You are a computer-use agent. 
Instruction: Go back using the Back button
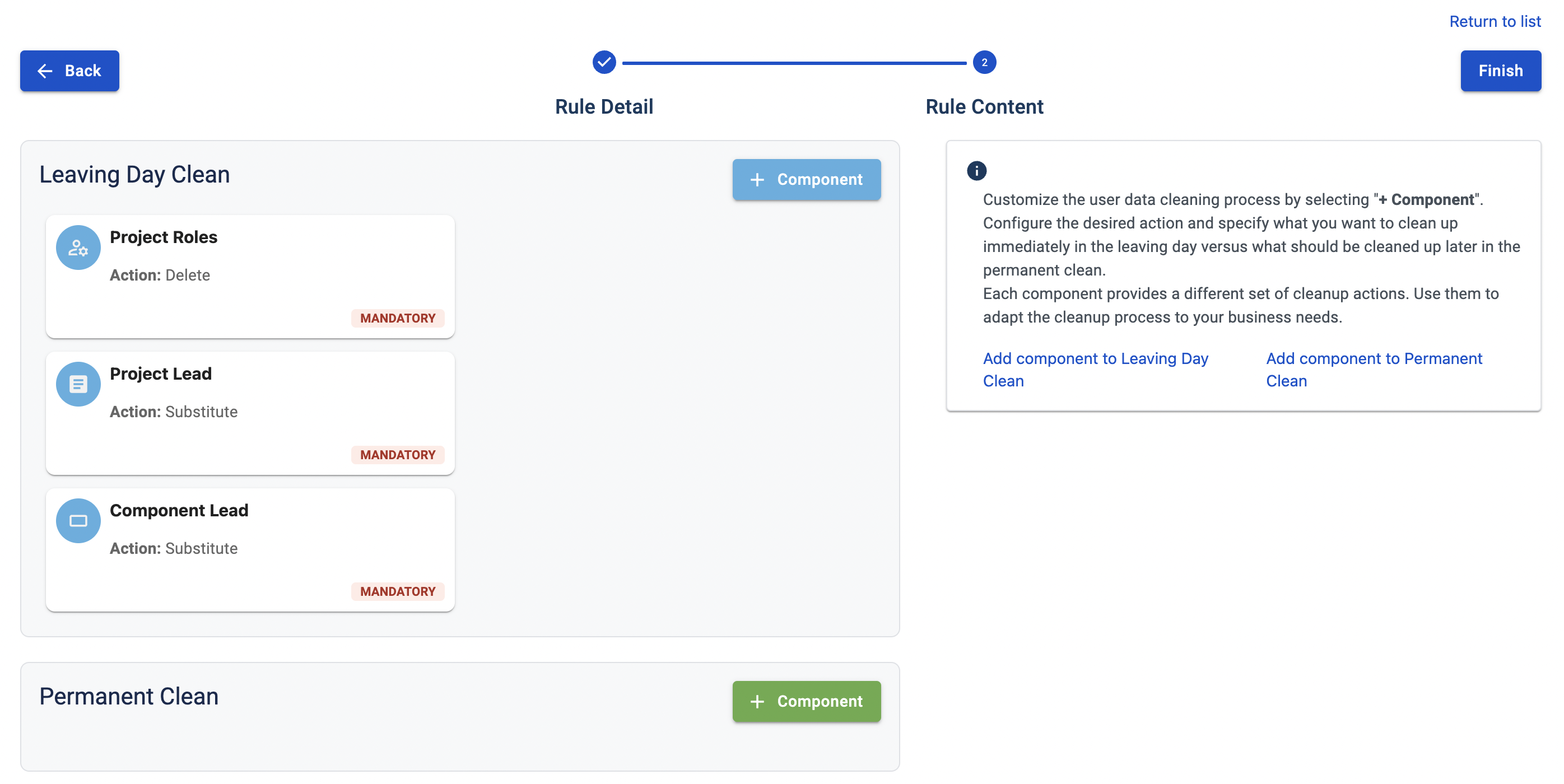click(x=70, y=71)
